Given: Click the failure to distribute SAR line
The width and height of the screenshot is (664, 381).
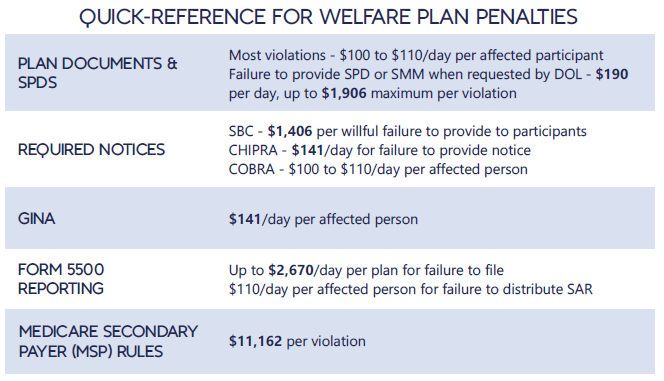Looking at the screenshot, I should pos(410,289).
